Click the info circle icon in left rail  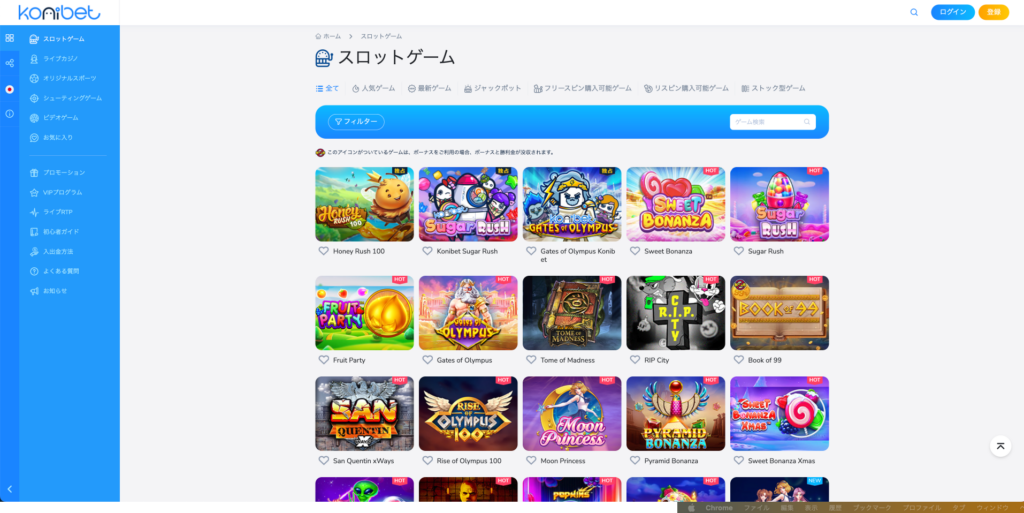(x=9, y=114)
